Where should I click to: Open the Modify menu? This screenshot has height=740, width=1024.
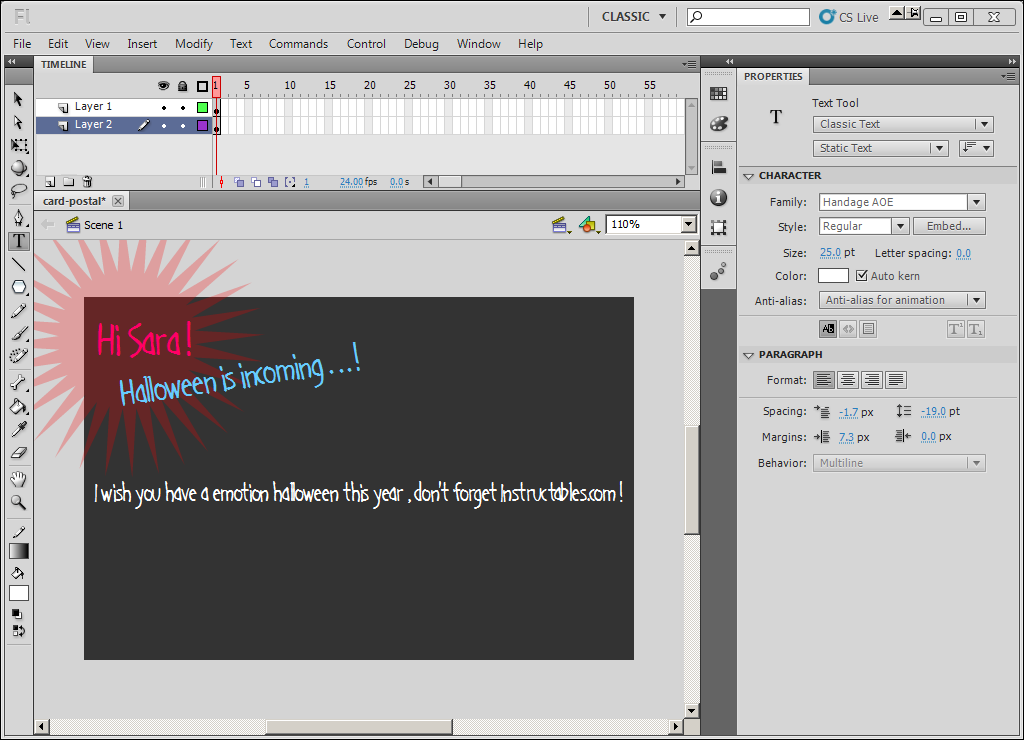[x=193, y=44]
